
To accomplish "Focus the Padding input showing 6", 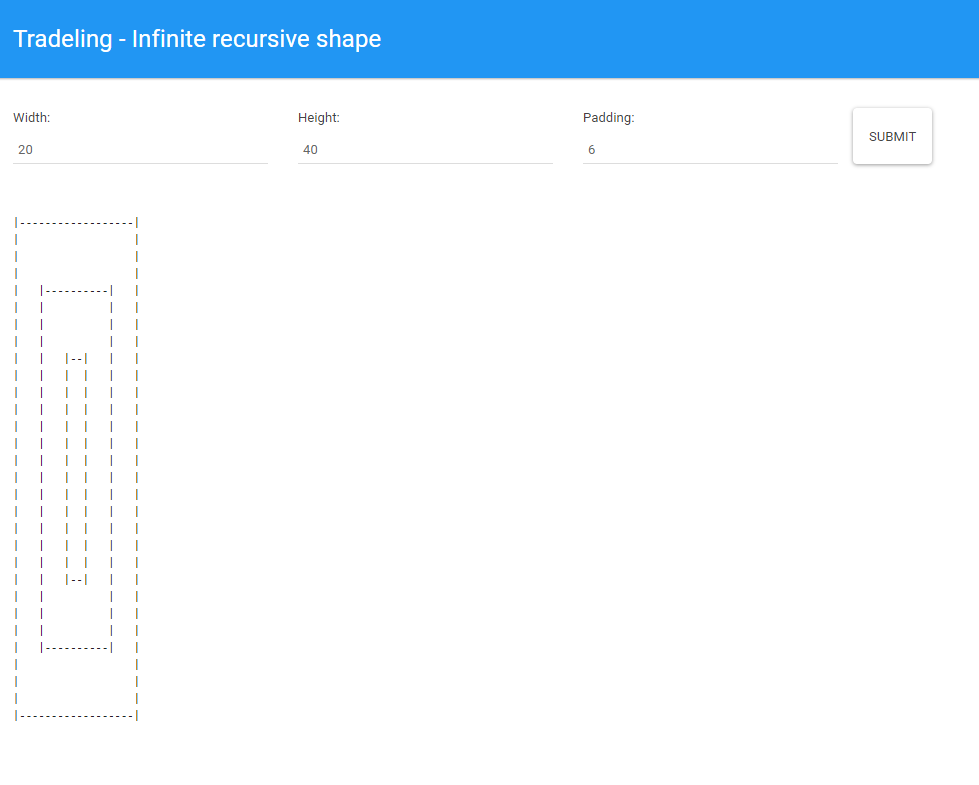I will (x=710, y=150).
